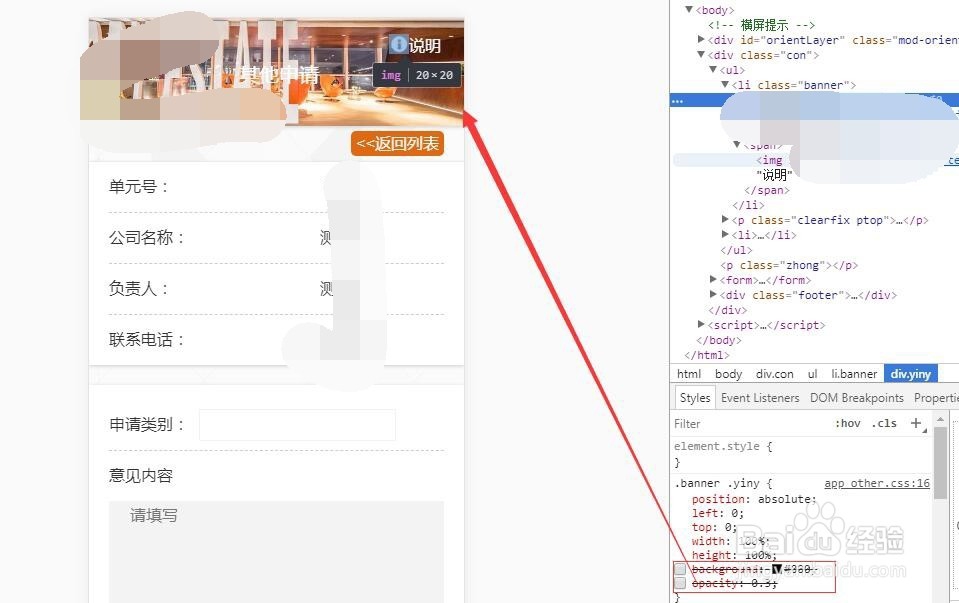This screenshot has width=959, height=603.
Task: Open the .cls class editor icon
Action: pos(884,423)
